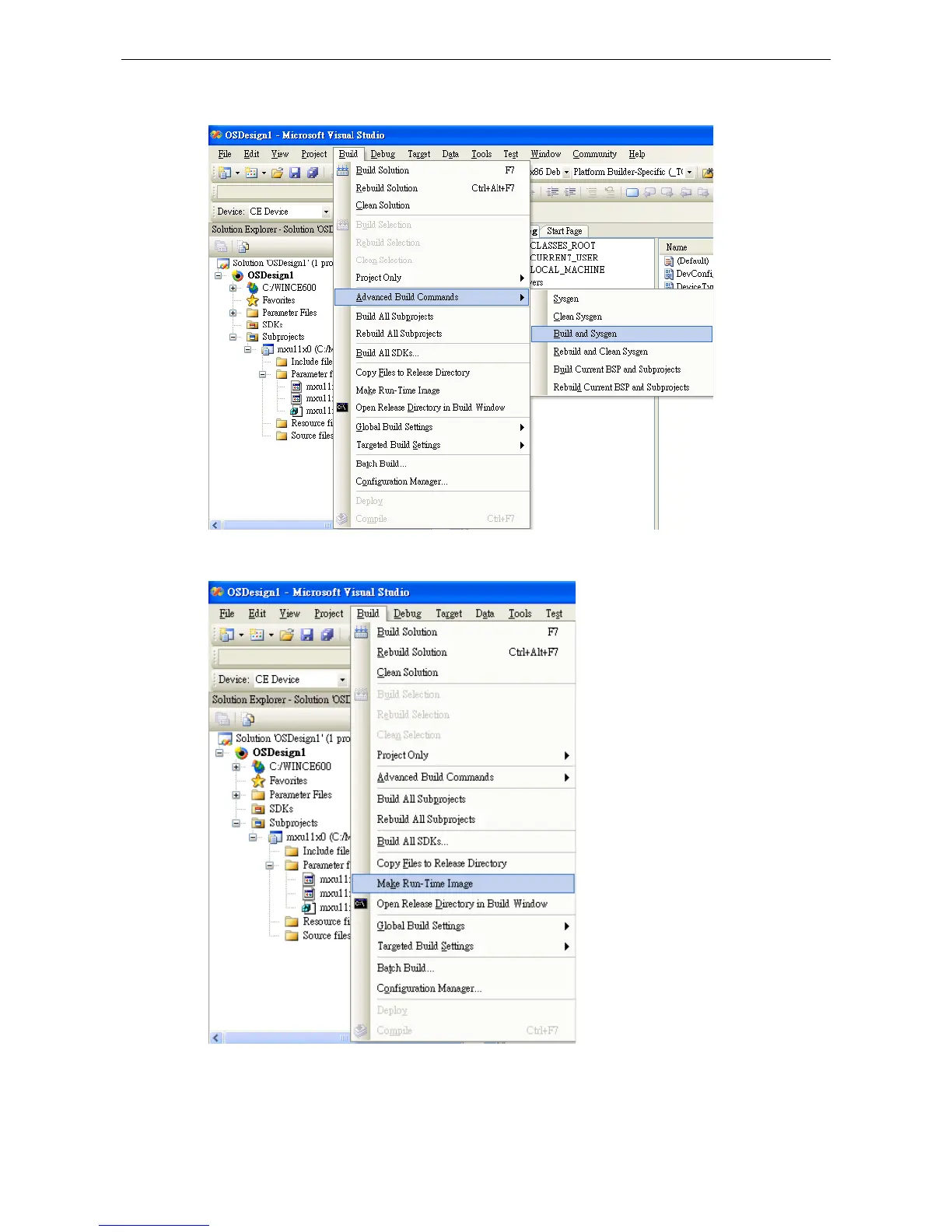Select Solution 'OSDesign1' root in lower tree
The height and width of the screenshot is (1232, 952).
[292, 738]
